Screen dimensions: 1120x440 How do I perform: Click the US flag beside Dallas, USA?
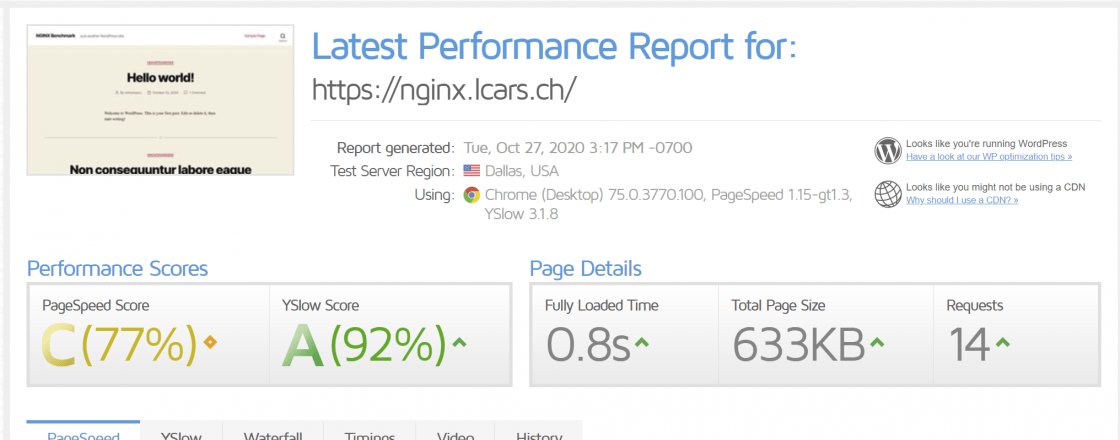472,171
